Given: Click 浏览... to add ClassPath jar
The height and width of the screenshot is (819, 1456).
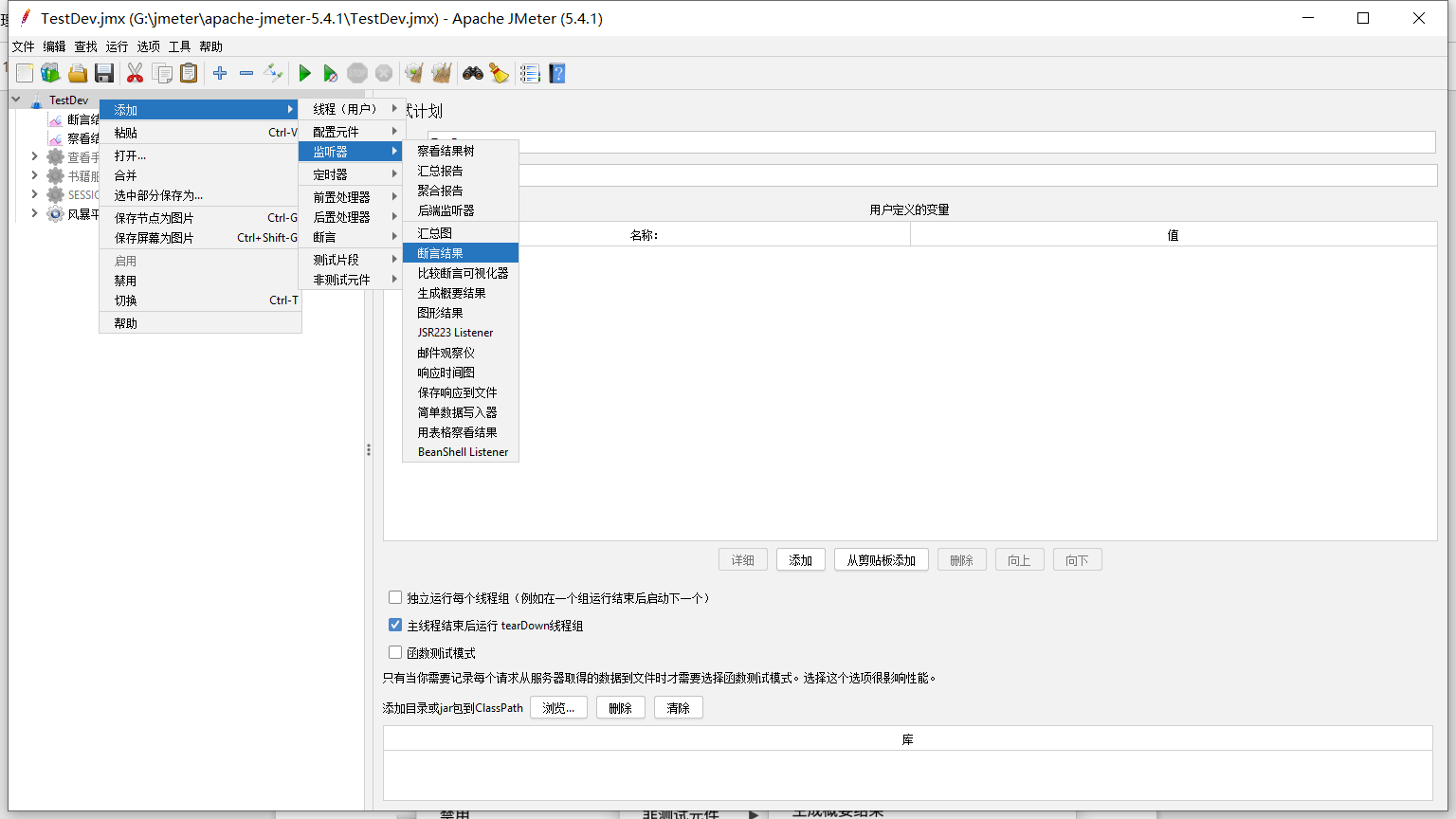Looking at the screenshot, I should pos(558,708).
